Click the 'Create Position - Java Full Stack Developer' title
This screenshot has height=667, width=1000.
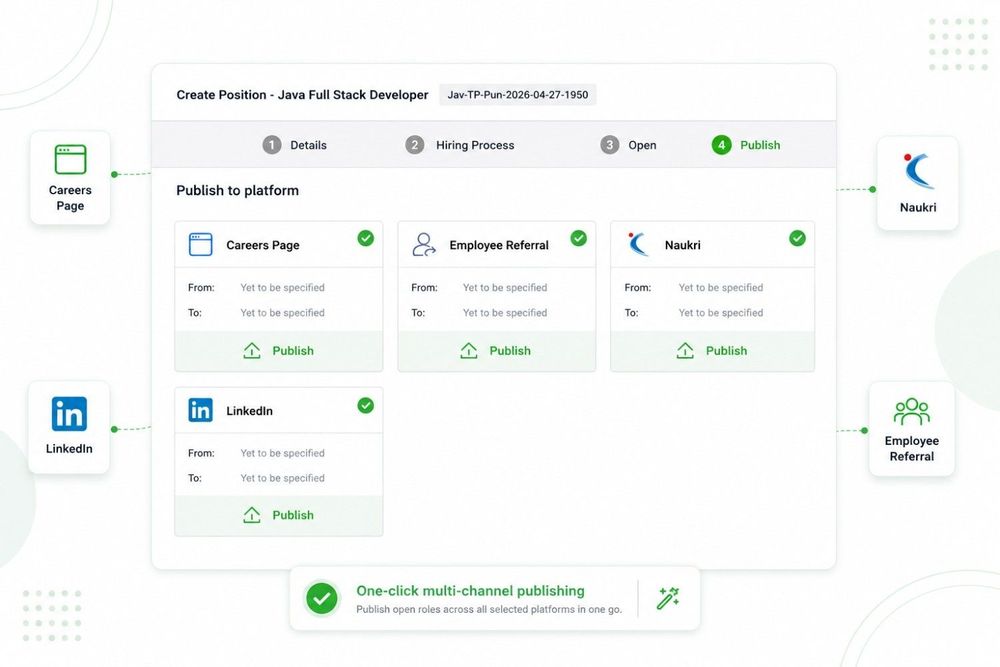(x=302, y=94)
